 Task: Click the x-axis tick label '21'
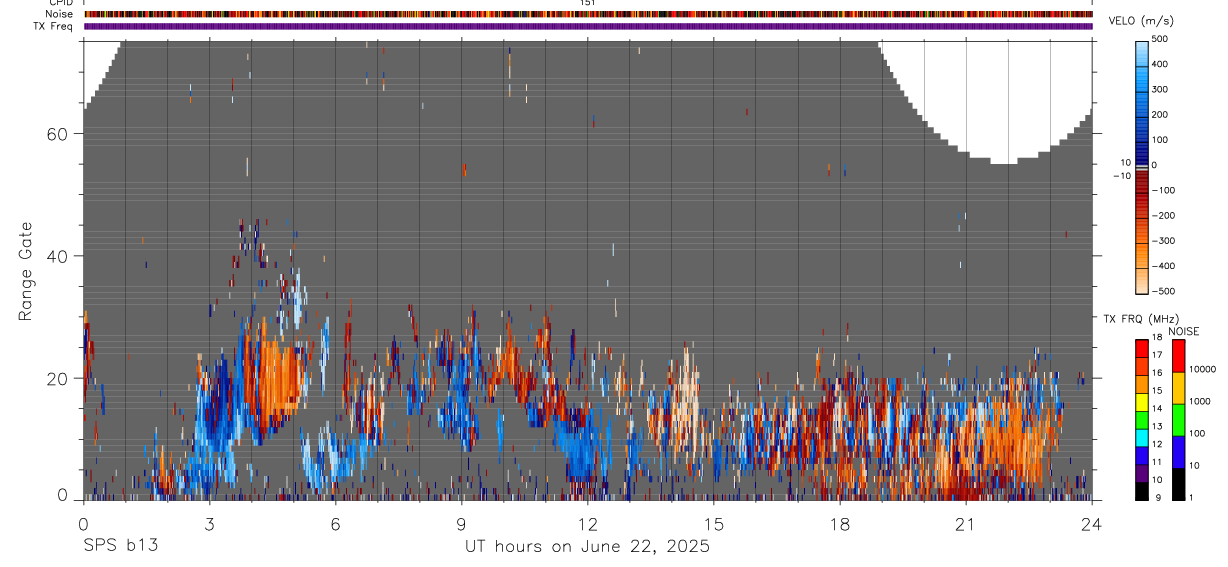[966, 524]
